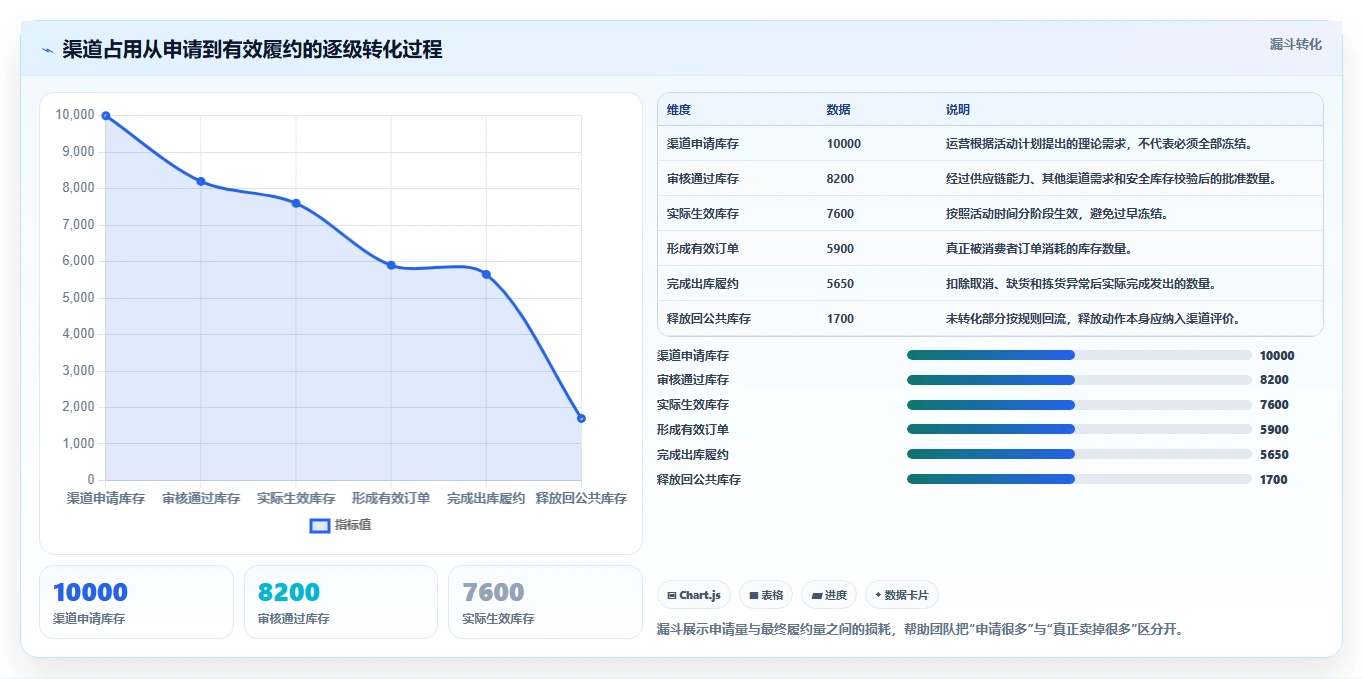The width and height of the screenshot is (1363, 679).
Task: Click the 数据 column header
Action: pos(839,110)
